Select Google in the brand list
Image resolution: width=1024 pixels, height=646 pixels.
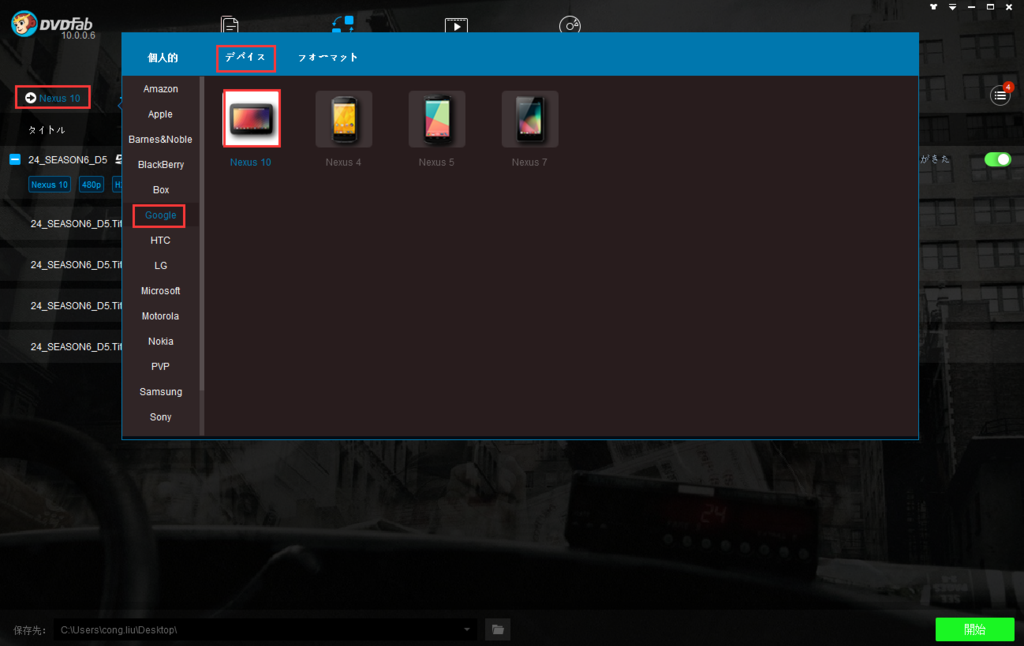[161, 215]
